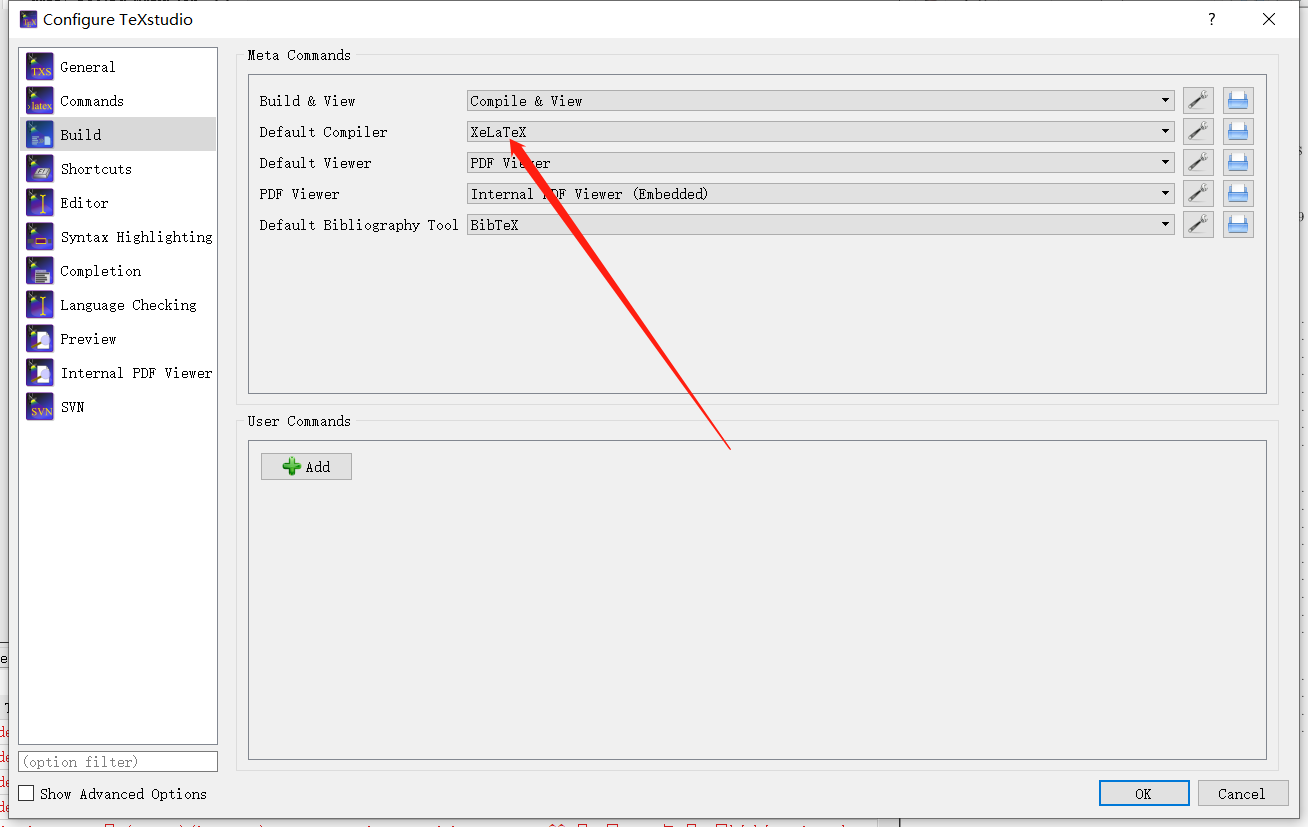Open the dialog help question mark
The image size is (1308, 827).
1211,19
